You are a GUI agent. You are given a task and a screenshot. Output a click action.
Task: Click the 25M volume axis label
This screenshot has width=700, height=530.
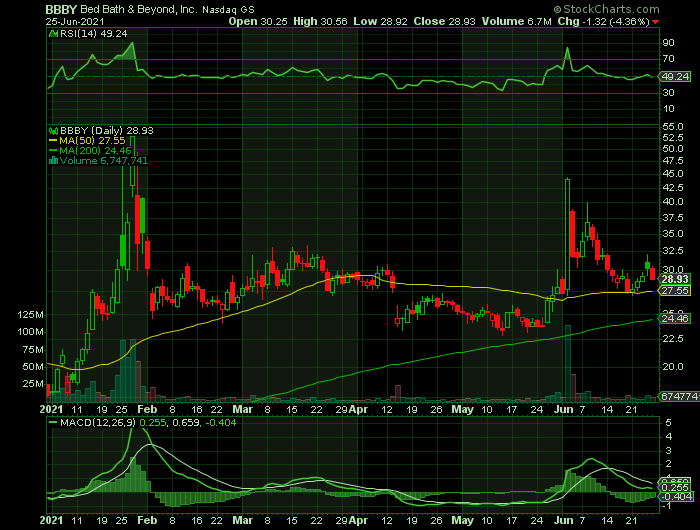coord(33,384)
